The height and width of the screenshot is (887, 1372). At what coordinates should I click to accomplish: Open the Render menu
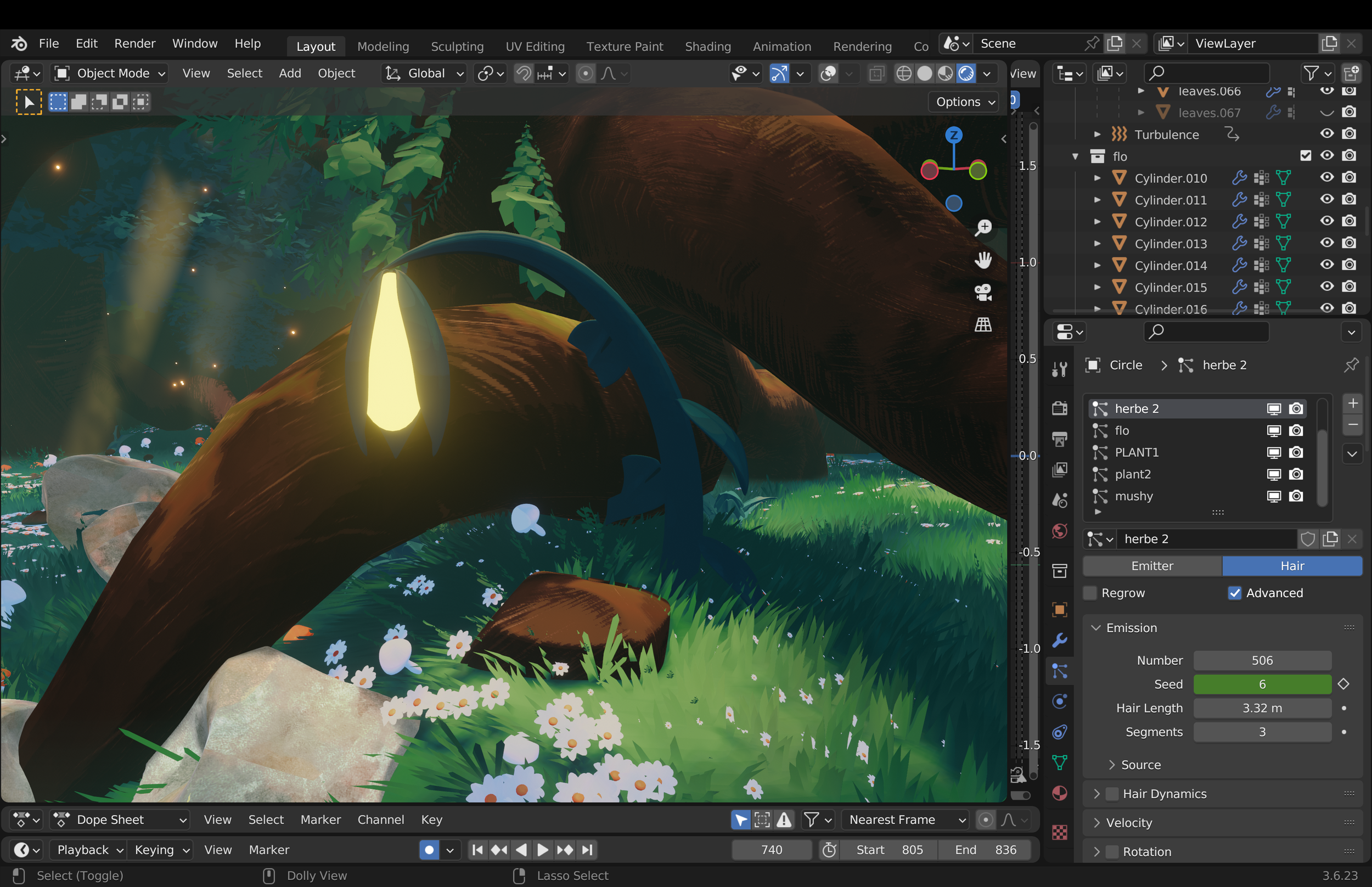[x=134, y=43]
